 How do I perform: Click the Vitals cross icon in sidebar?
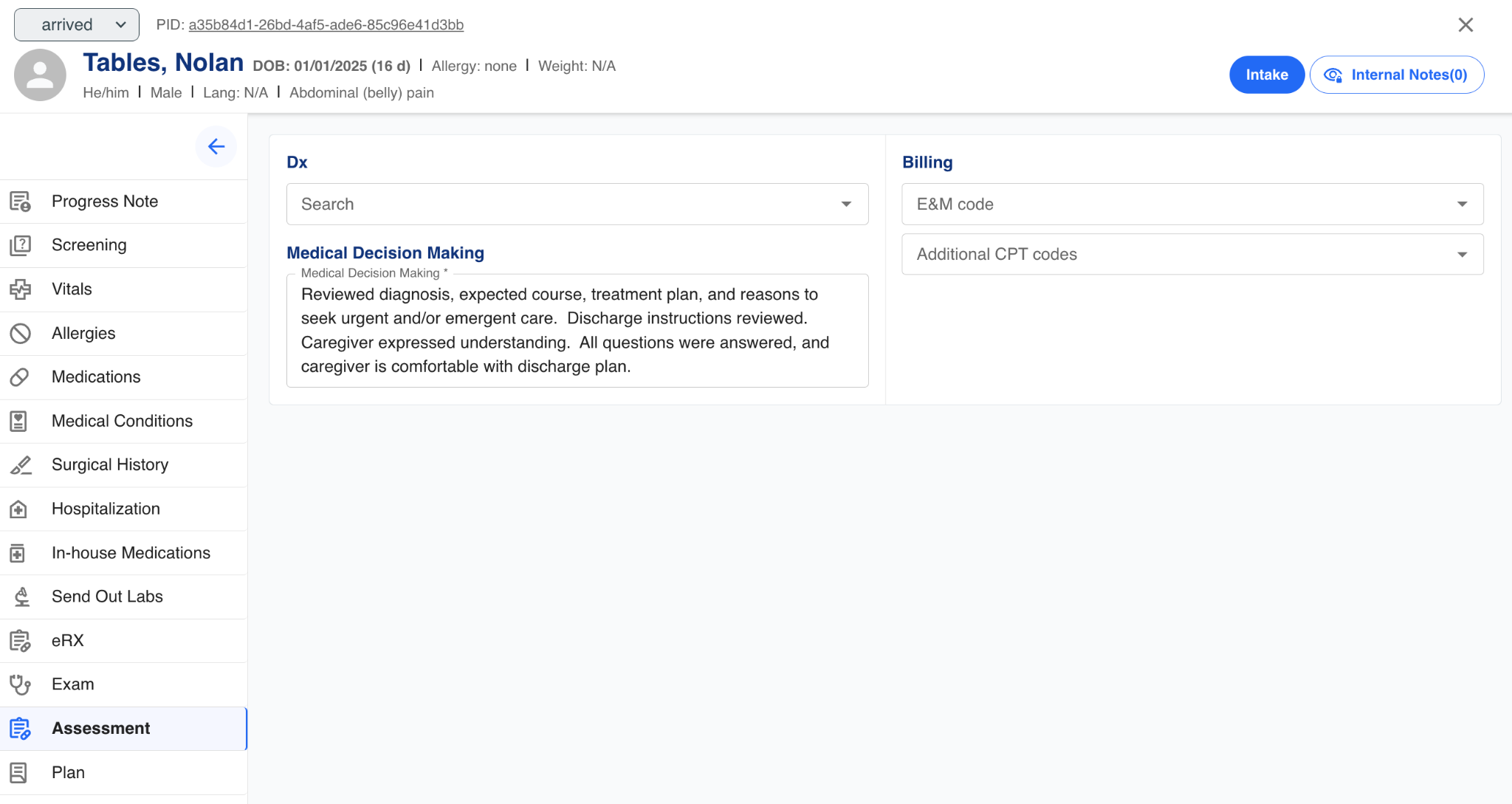click(20, 289)
